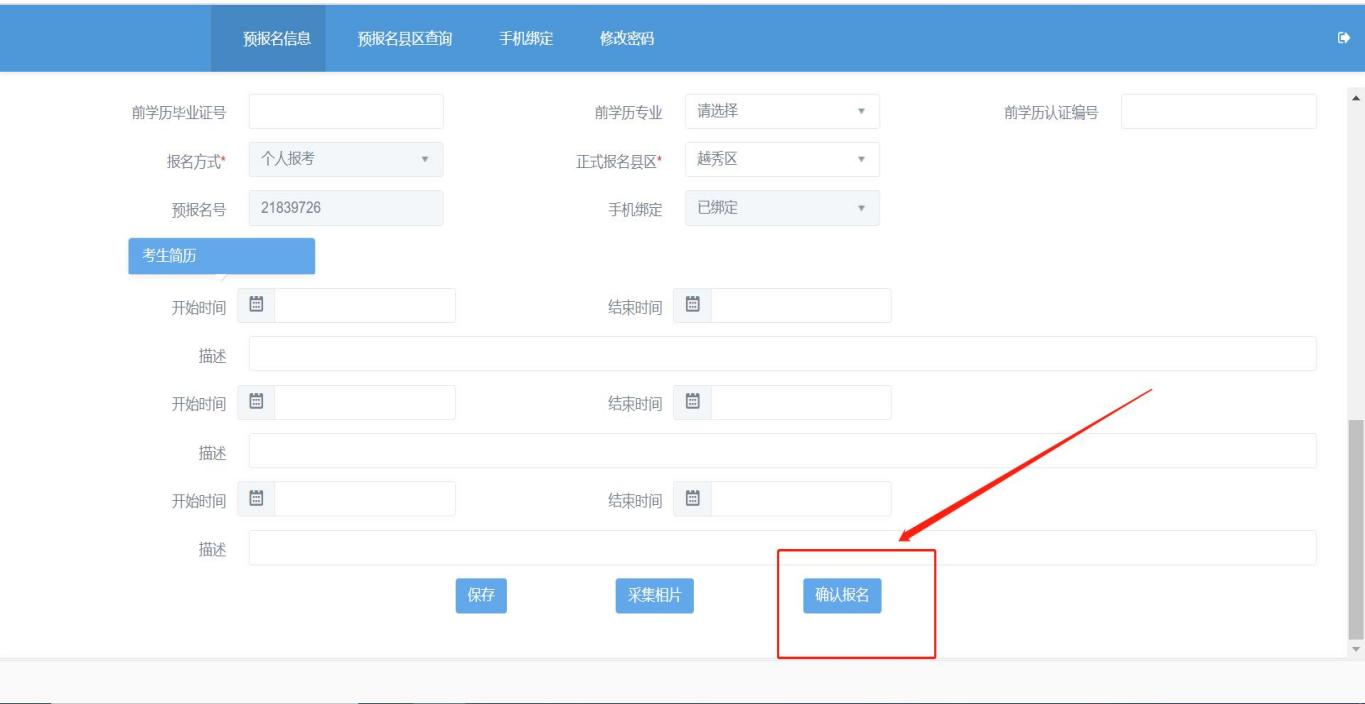Open calendar icon for first 开始时间
The width and height of the screenshot is (1365, 704).
pyautogui.click(x=256, y=305)
